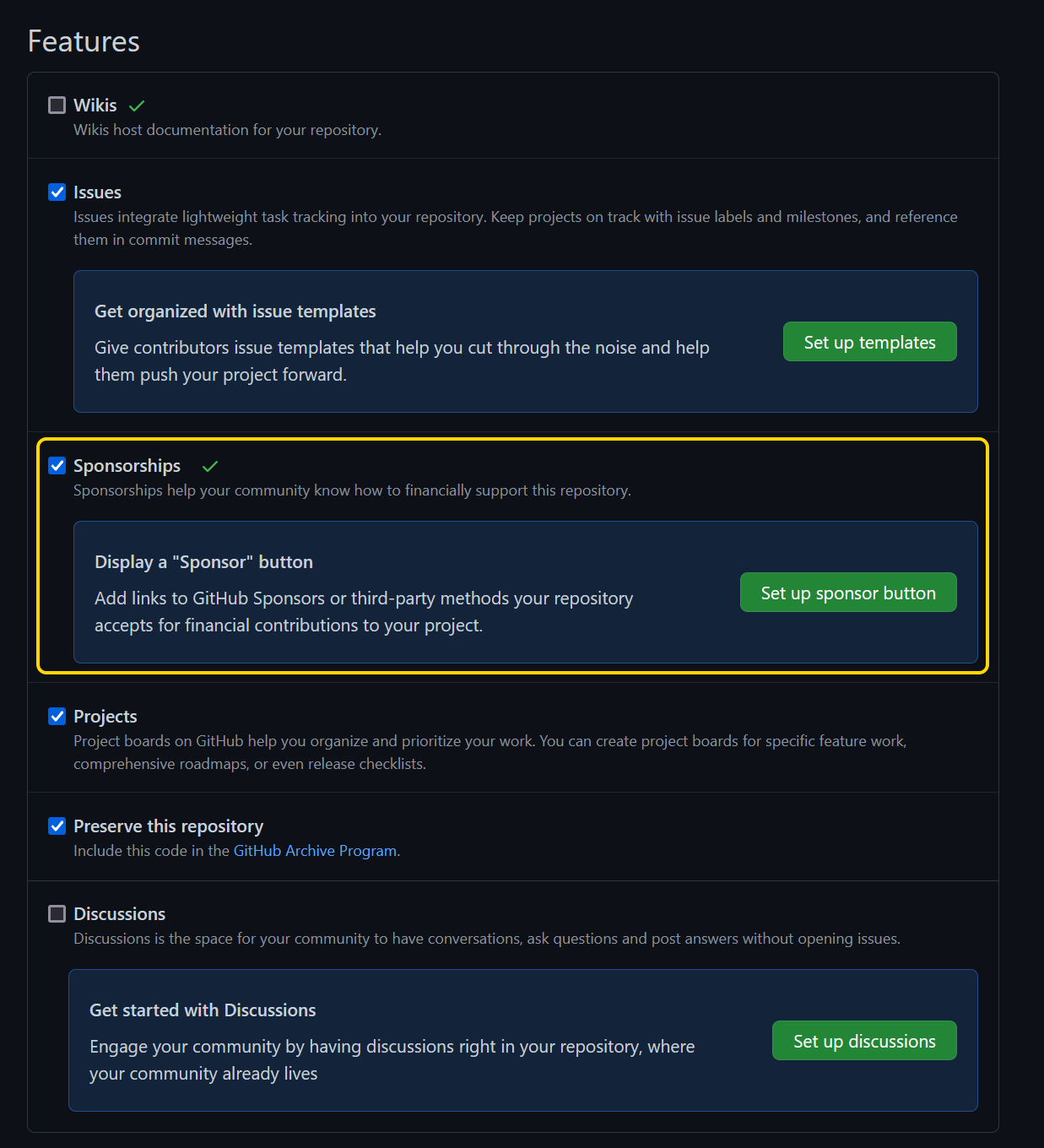This screenshot has width=1044, height=1148.
Task: Disable the Sponsorships checkbox
Action: 57,465
